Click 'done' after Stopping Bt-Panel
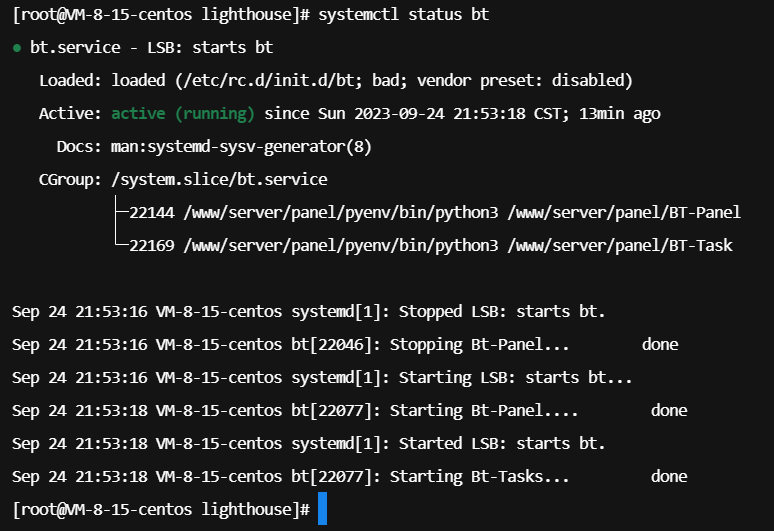This screenshot has width=774, height=531. pyautogui.click(x=660, y=344)
